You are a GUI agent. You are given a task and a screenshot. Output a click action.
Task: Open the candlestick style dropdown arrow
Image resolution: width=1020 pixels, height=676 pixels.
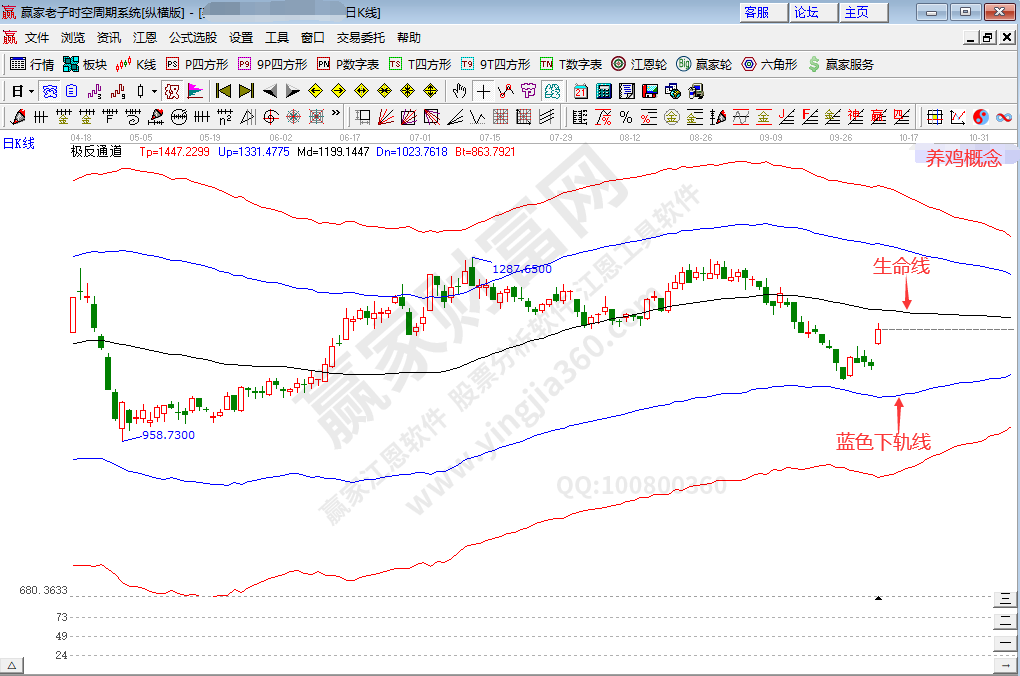[154, 91]
